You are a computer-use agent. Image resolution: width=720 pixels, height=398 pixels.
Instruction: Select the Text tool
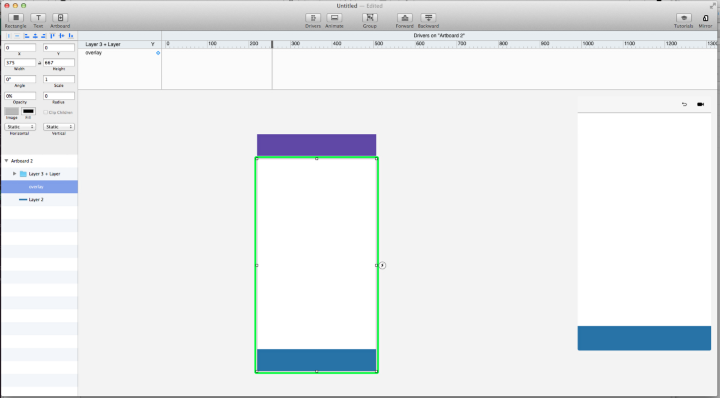pos(38,18)
